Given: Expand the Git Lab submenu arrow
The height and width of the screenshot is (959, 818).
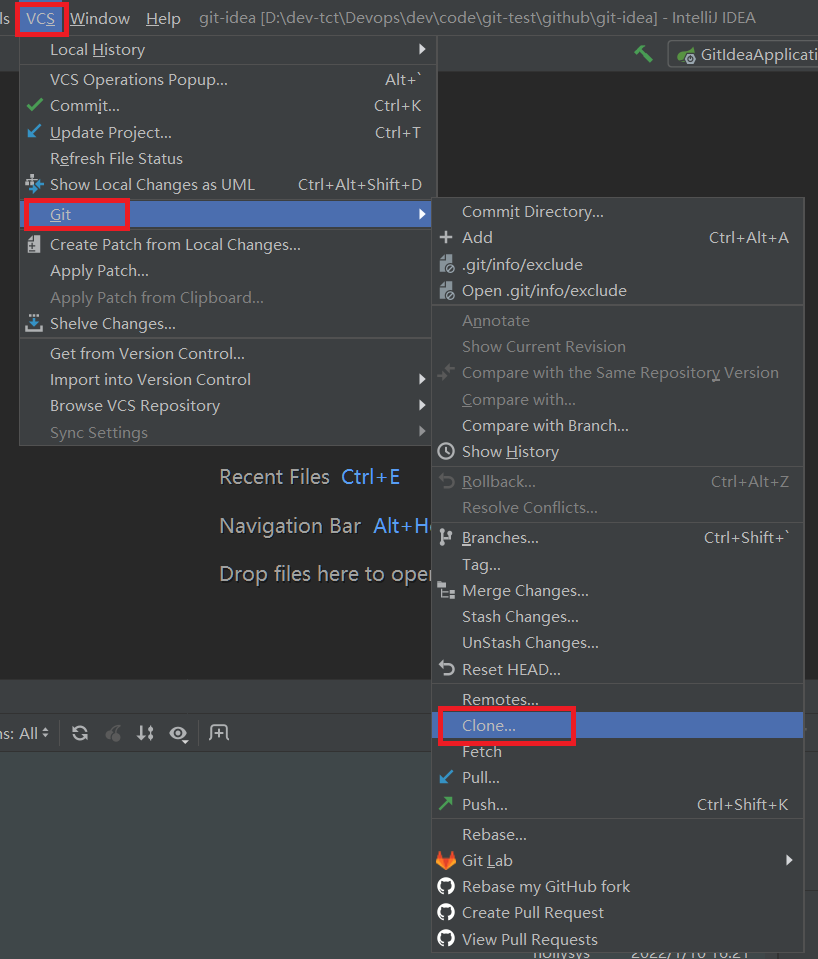Looking at the screenshot, I should [x=789, y=861].
